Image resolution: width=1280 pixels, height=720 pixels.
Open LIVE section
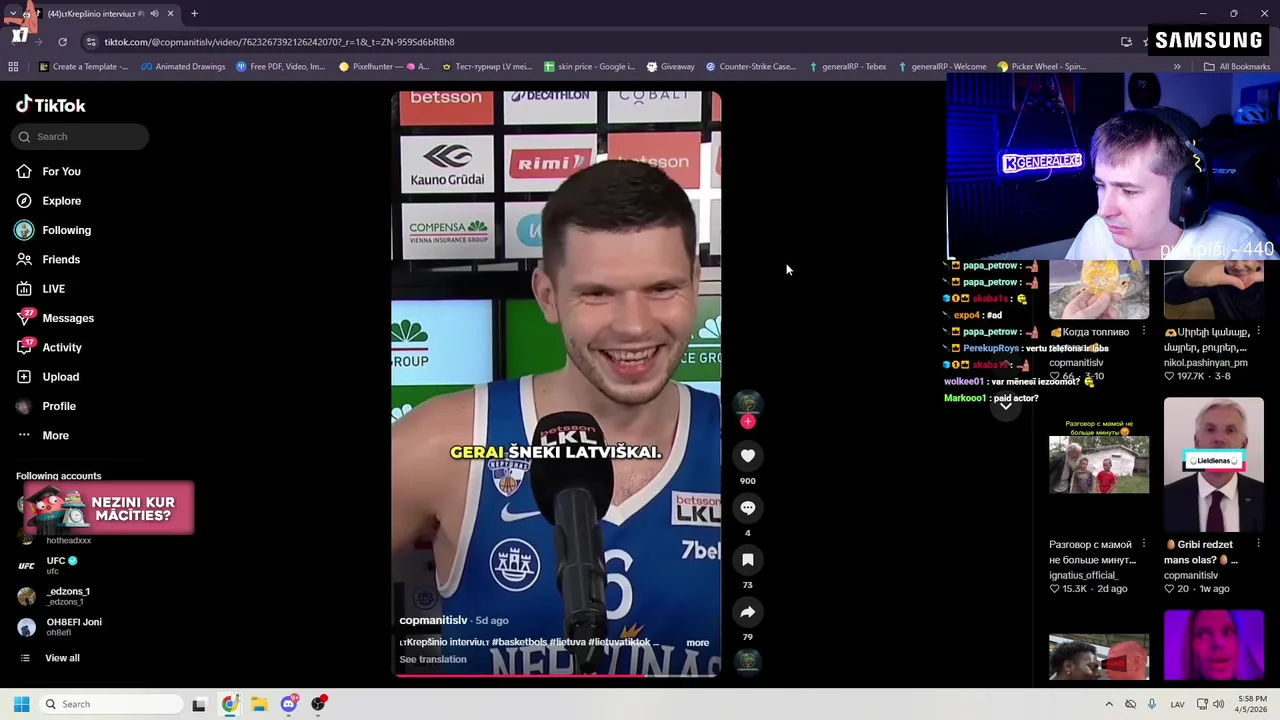tap(53, 289)
